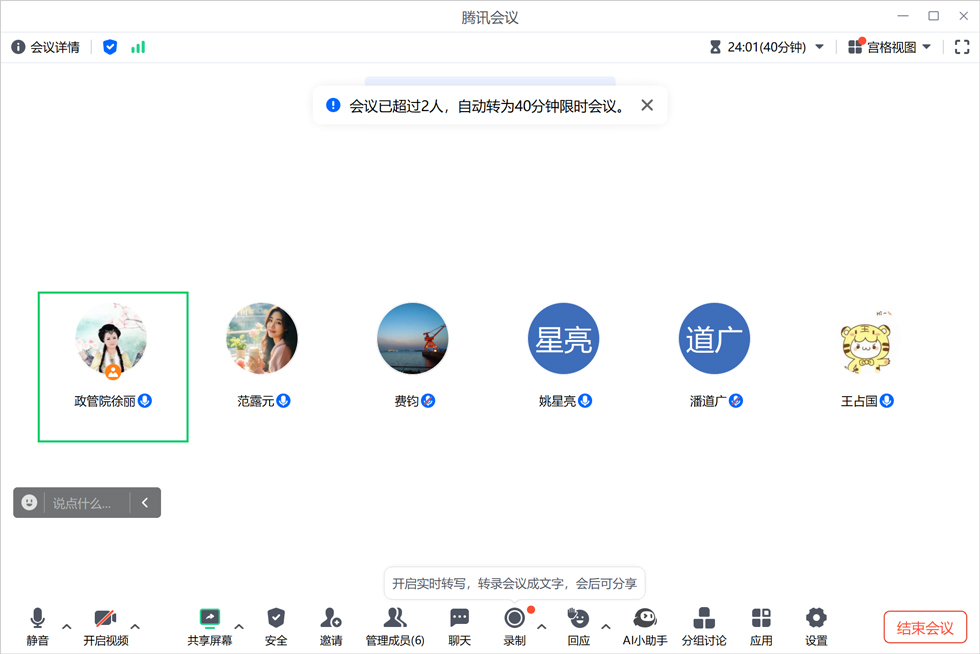Expand the share screen options arrow
The height and width of the screenshot is (654, 980).
coord(239,627)
